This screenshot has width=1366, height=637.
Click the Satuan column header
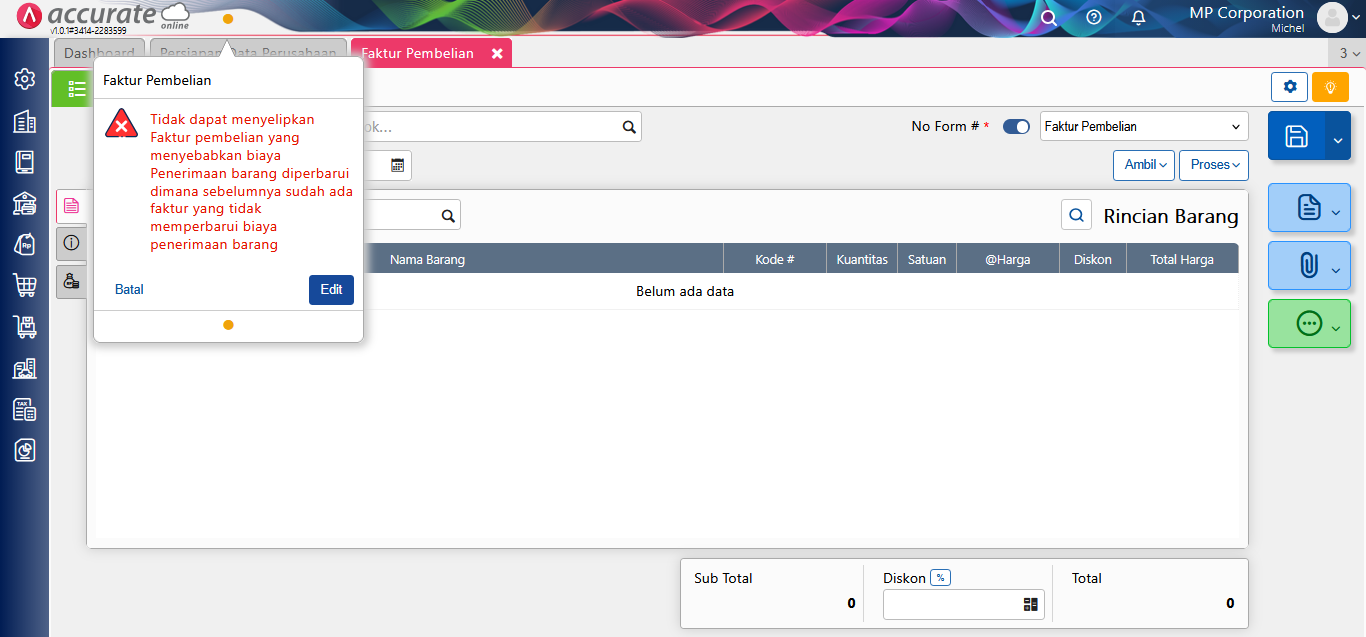[x=927, y=259]
